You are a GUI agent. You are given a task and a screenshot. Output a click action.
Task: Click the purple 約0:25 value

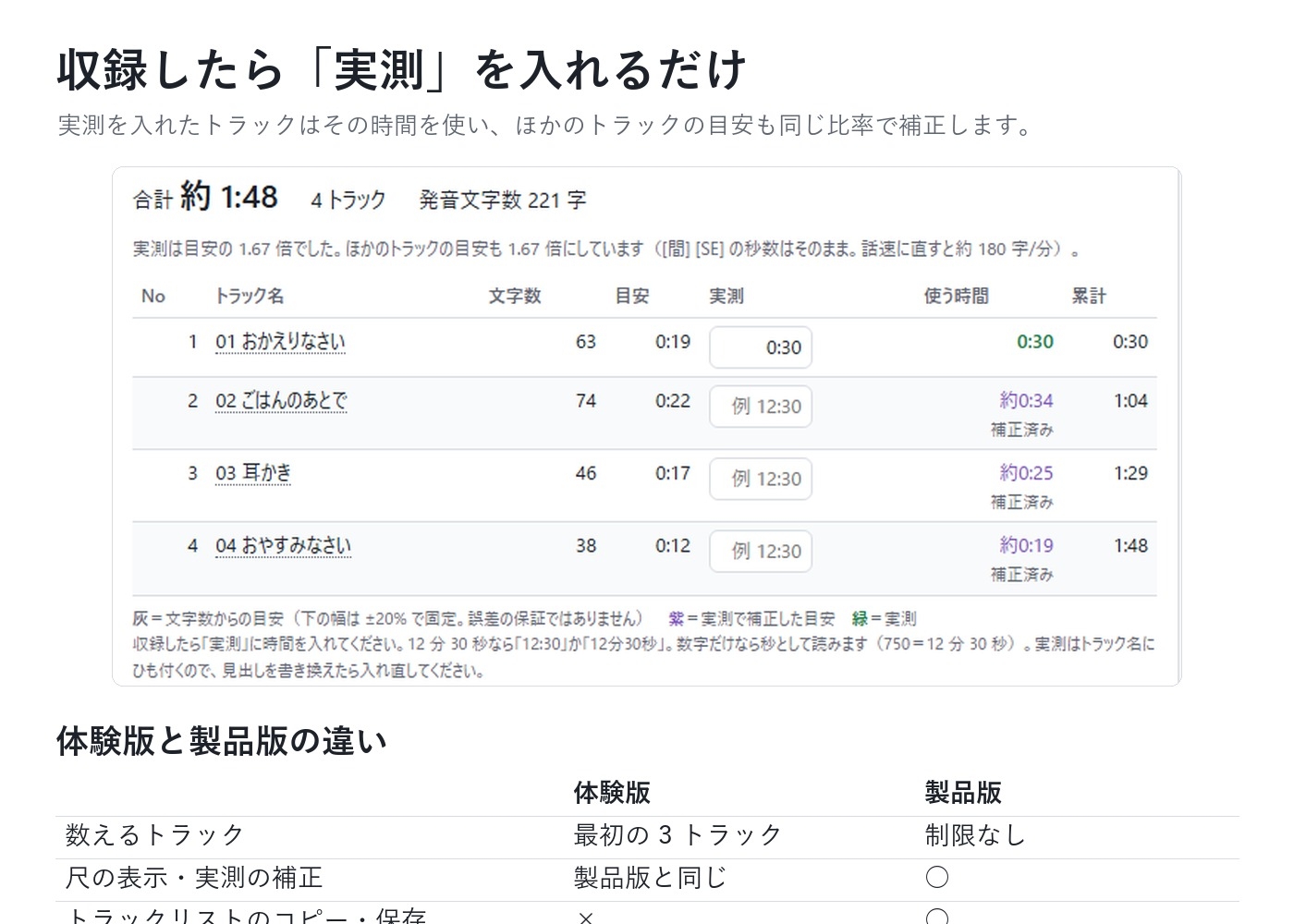point(1026,473)
